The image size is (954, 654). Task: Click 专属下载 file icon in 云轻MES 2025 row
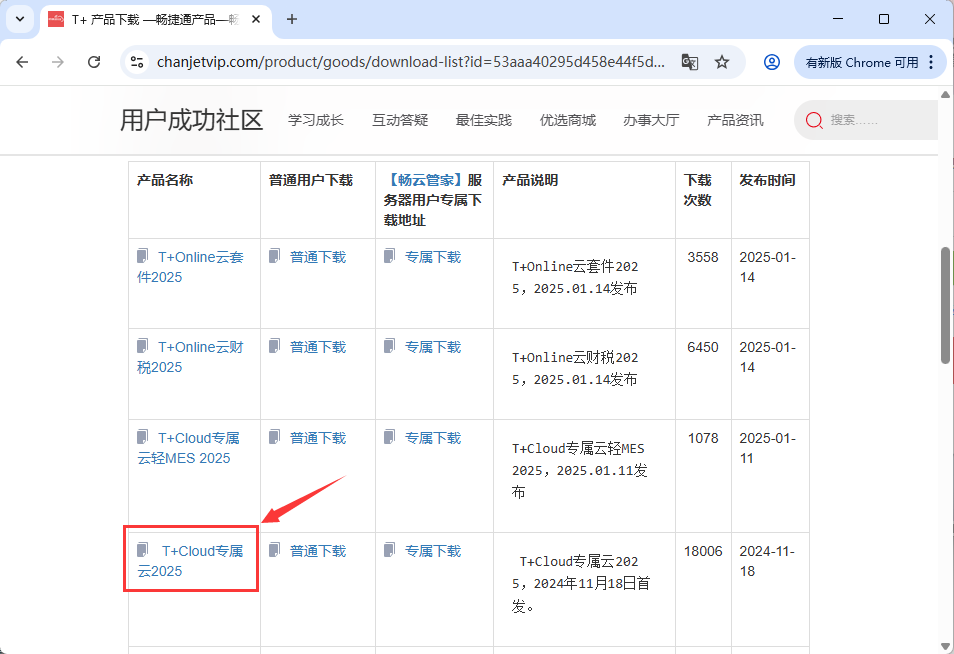390,437
